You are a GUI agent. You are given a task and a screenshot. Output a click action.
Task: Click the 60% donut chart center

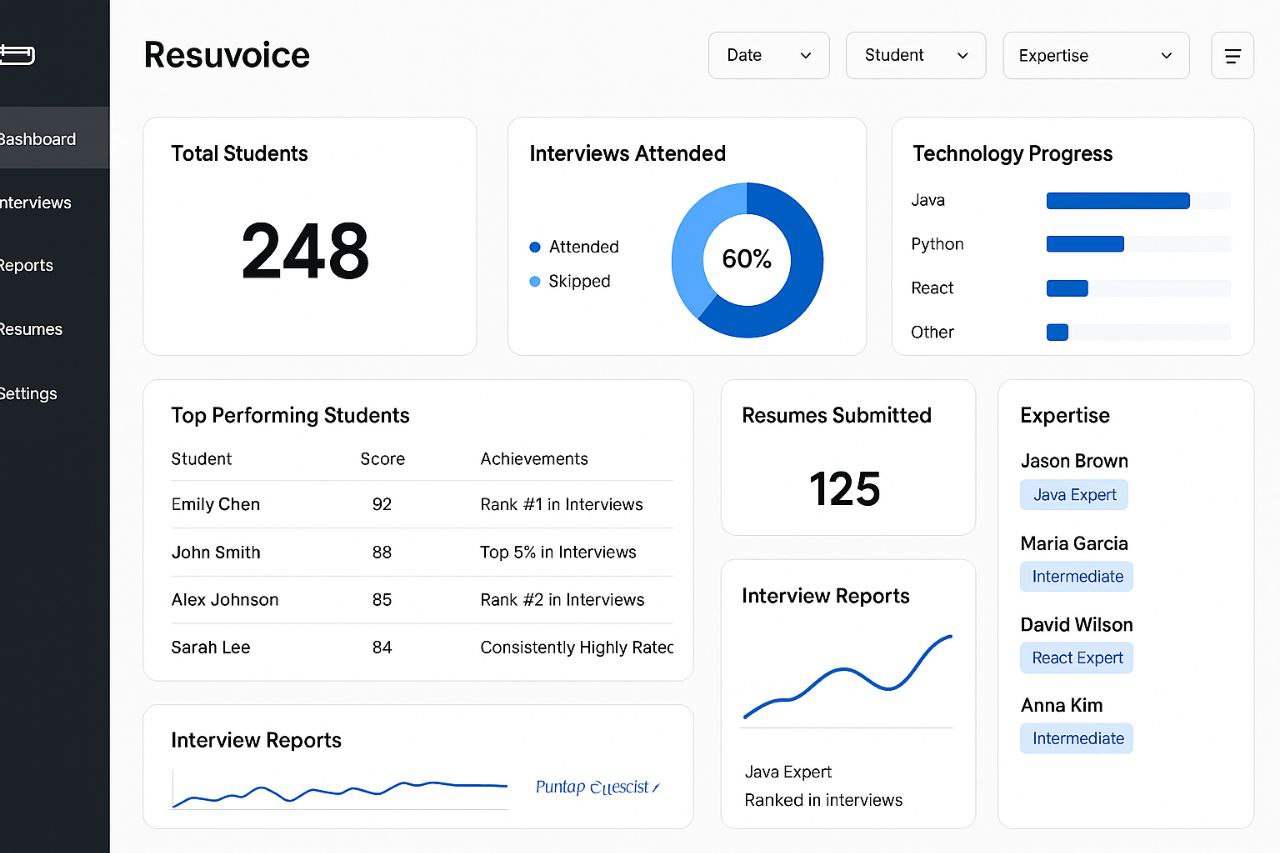tap(747, 260)
